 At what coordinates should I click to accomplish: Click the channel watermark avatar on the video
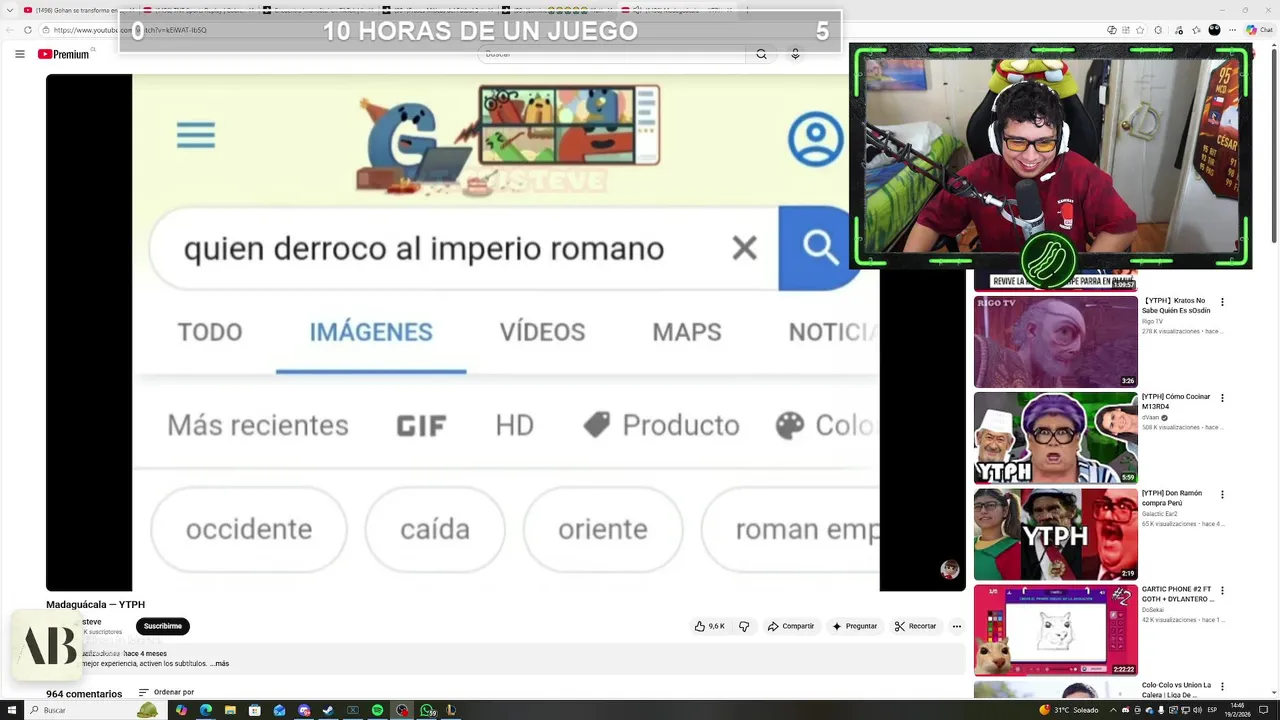click(950, 570)
